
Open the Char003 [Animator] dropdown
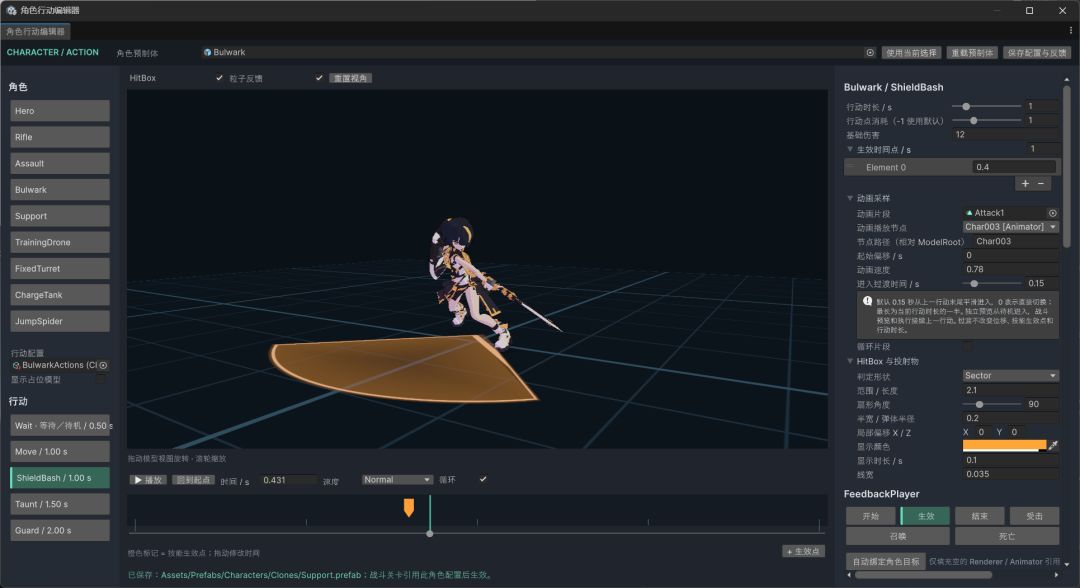(1010, 227)
